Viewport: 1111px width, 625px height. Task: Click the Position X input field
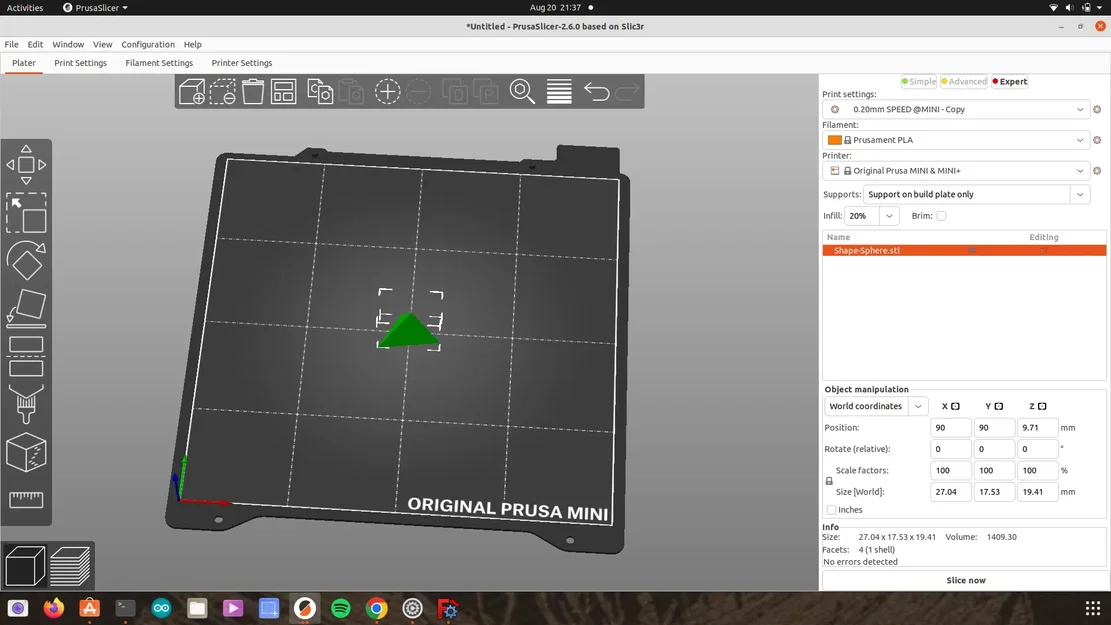pos(950,428)
